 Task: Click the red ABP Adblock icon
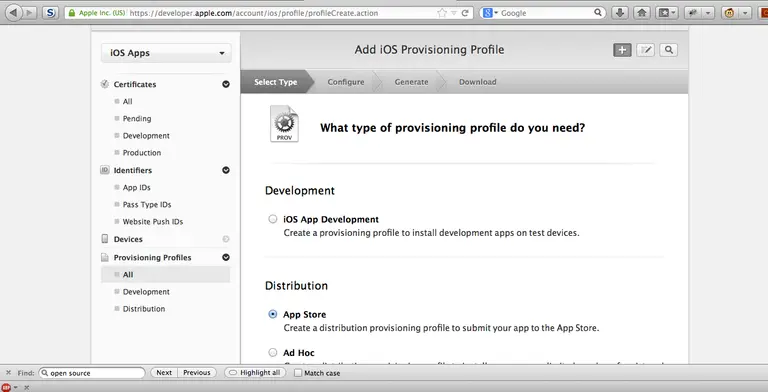6,387
